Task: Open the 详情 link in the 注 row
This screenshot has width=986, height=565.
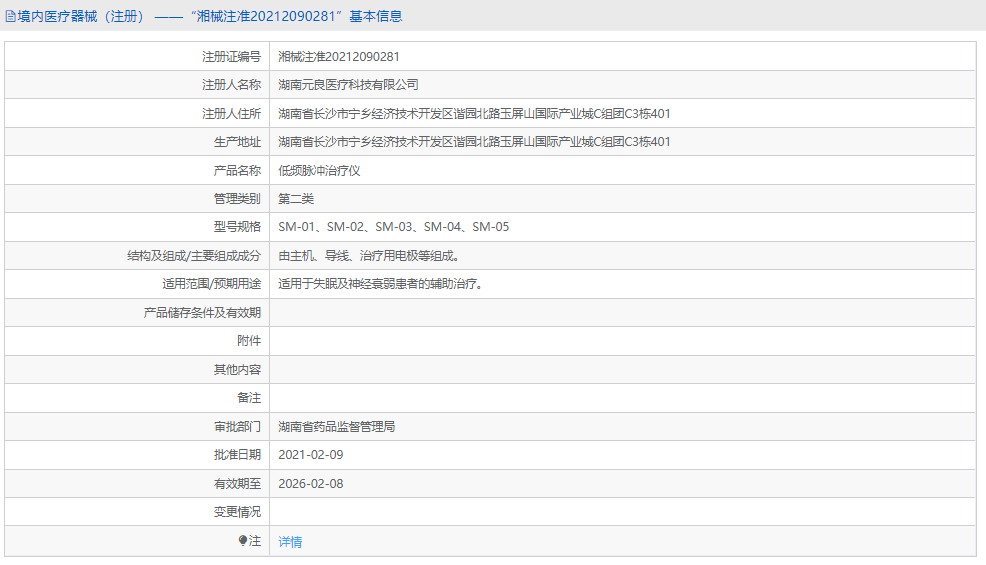Action: pyautogui.click(x=290, y=541)
